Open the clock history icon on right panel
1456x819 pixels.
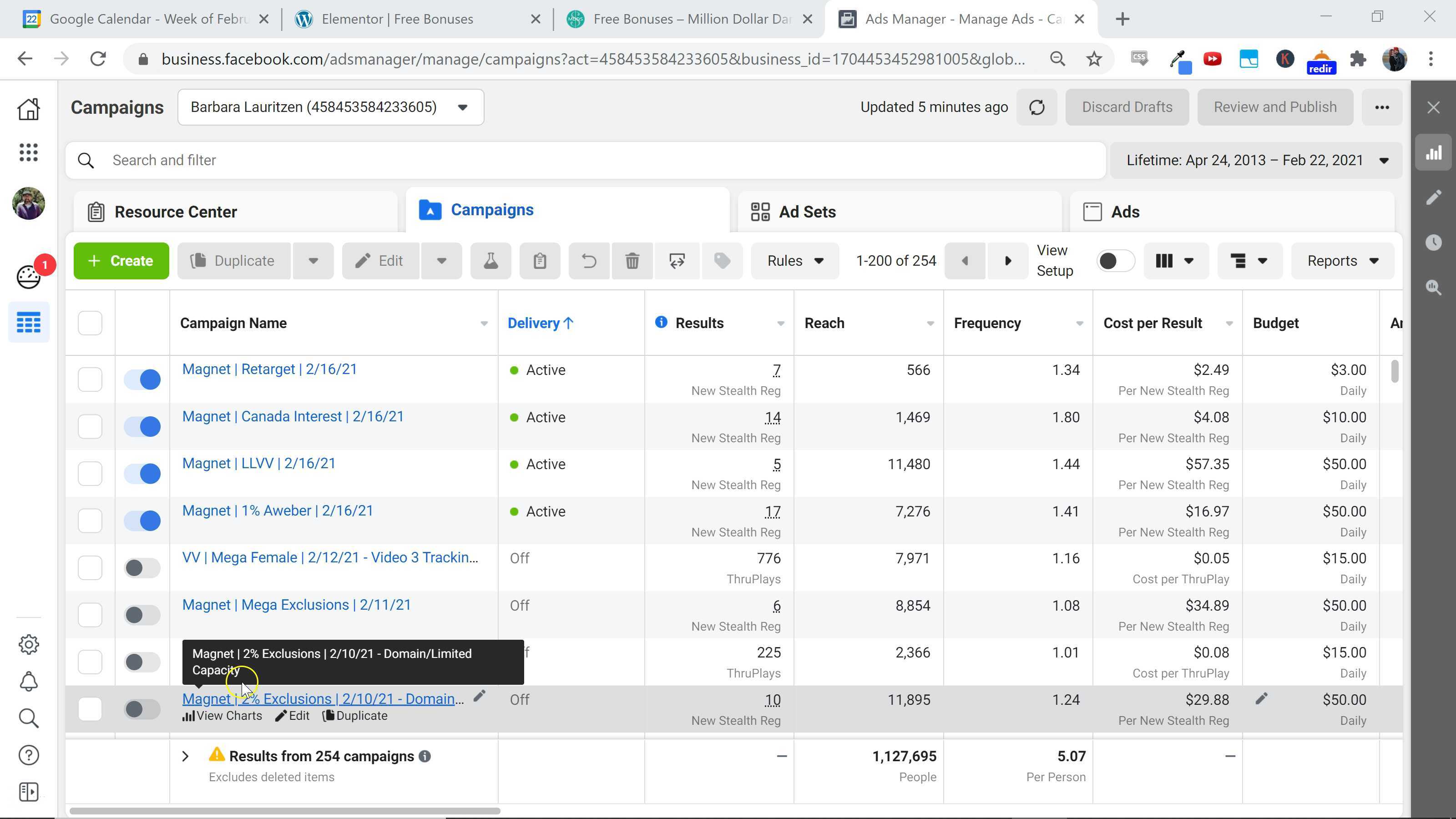pos(1433,243)
